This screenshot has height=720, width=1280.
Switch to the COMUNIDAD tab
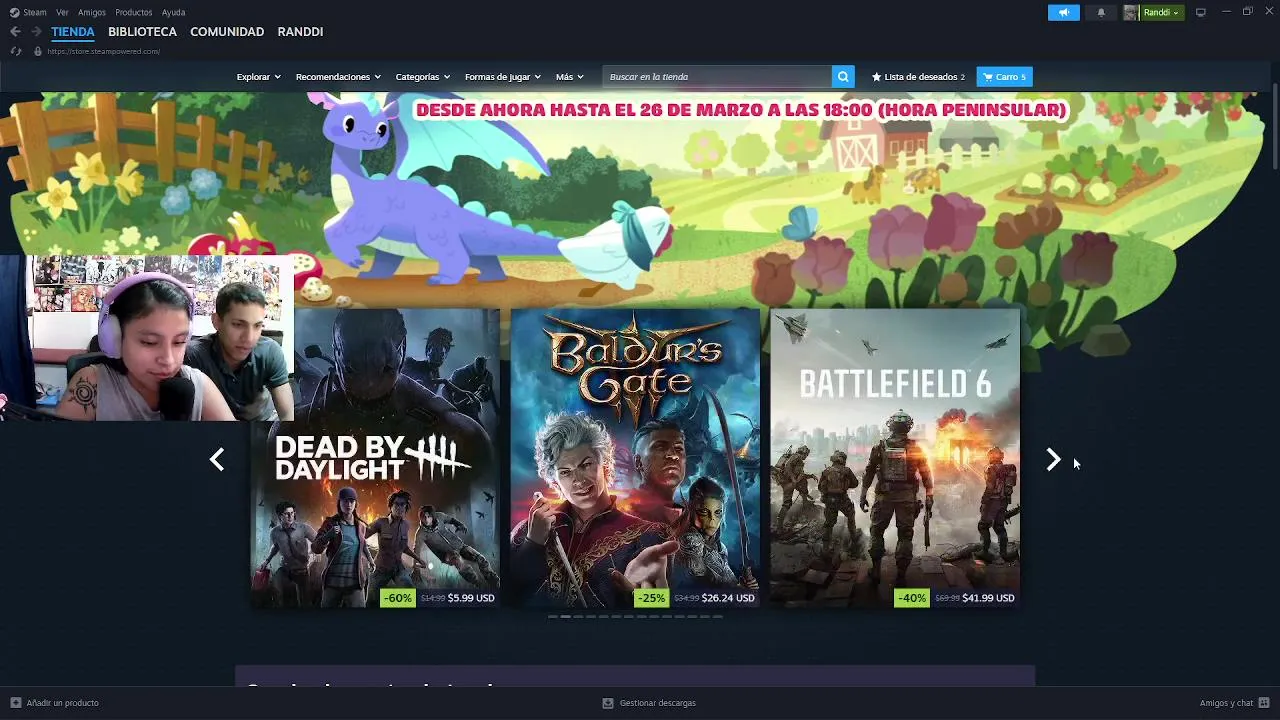(x=227, y=32)
